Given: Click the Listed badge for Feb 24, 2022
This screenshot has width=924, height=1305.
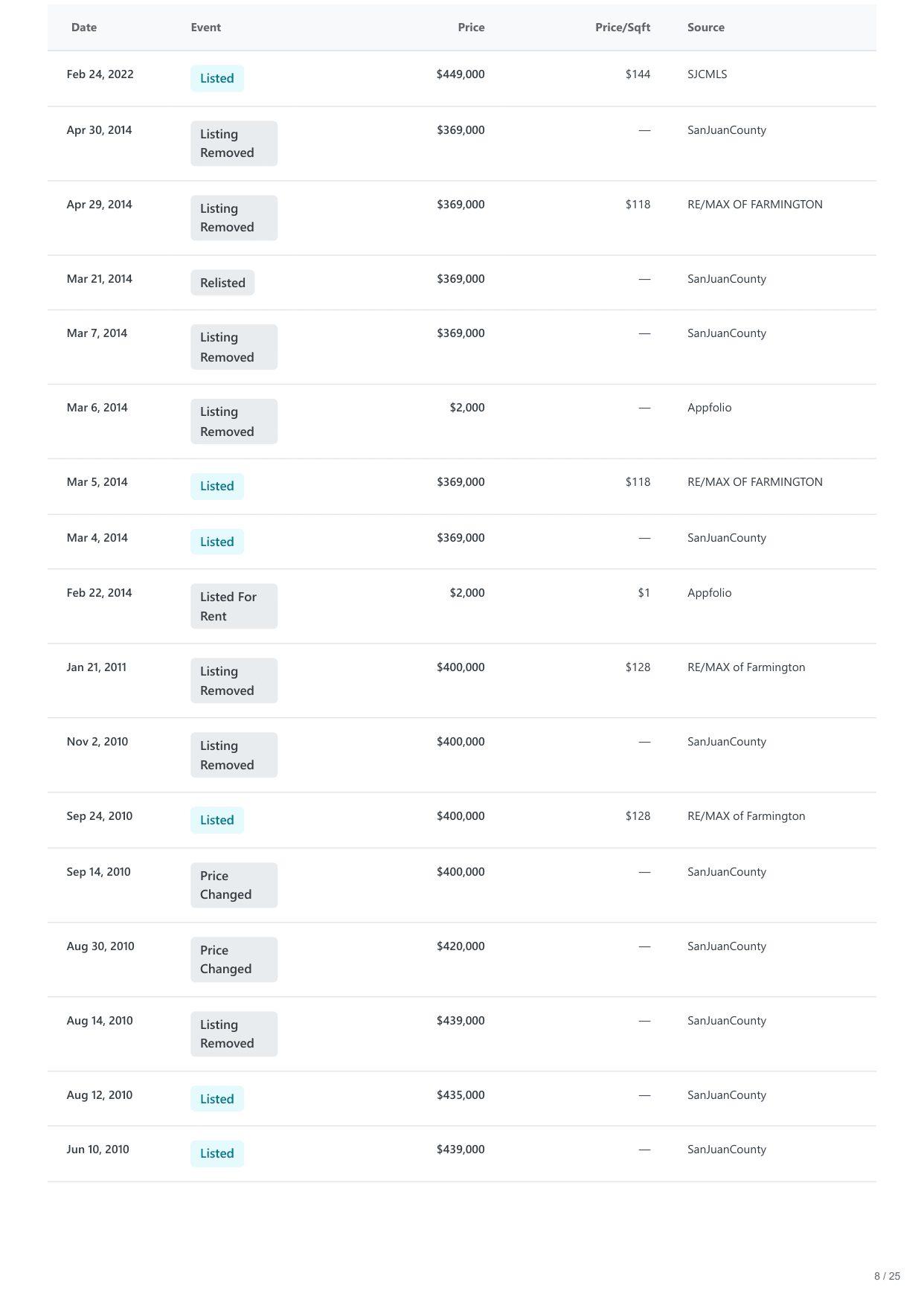Looking at the screenshot, I should (x=216, y=79).
